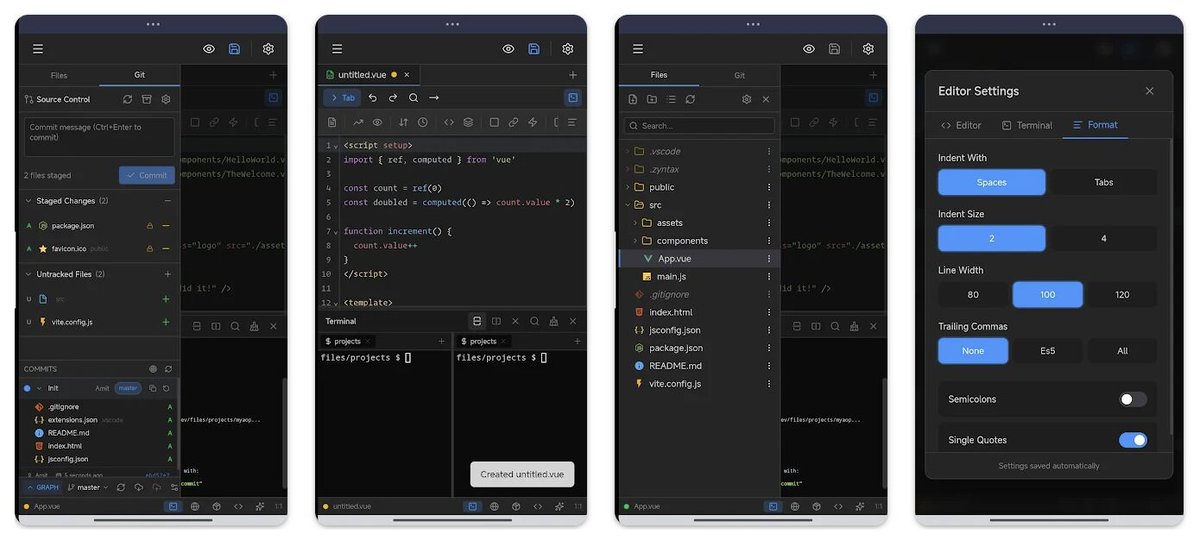
Task: Click the refresh icon in the COMMITS header
Action: [x=168, y=369]
